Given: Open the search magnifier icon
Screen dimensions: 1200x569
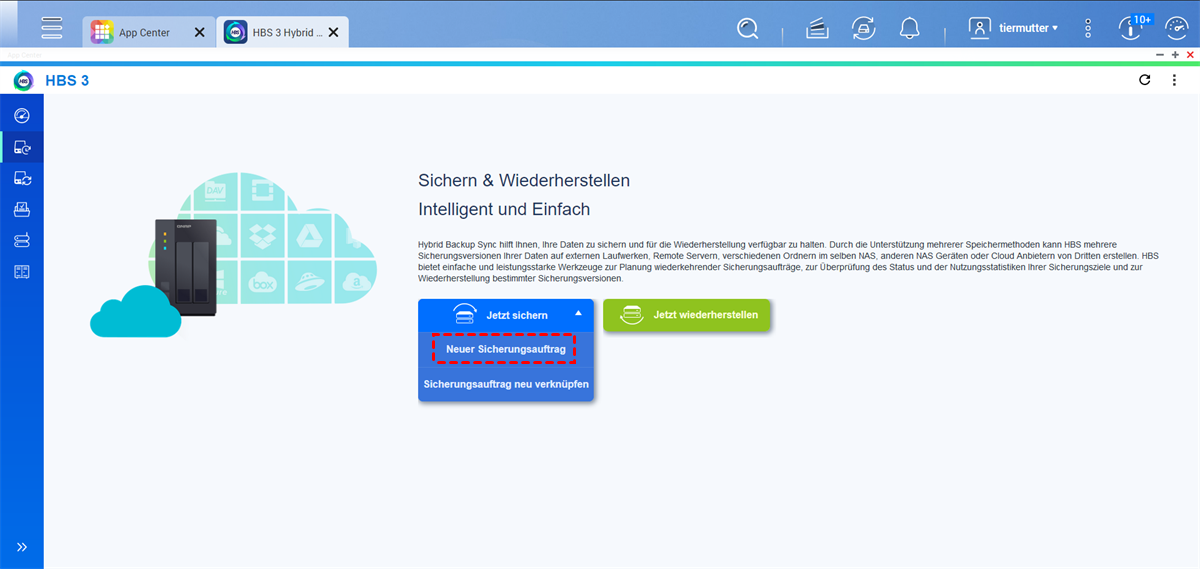Looking at the screenshot, I should point(748,29).
